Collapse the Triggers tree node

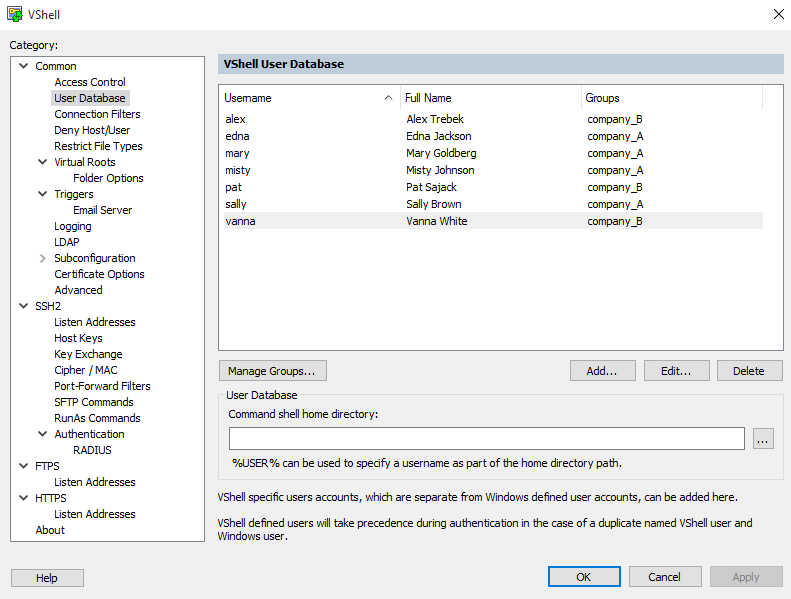point(42,194)
